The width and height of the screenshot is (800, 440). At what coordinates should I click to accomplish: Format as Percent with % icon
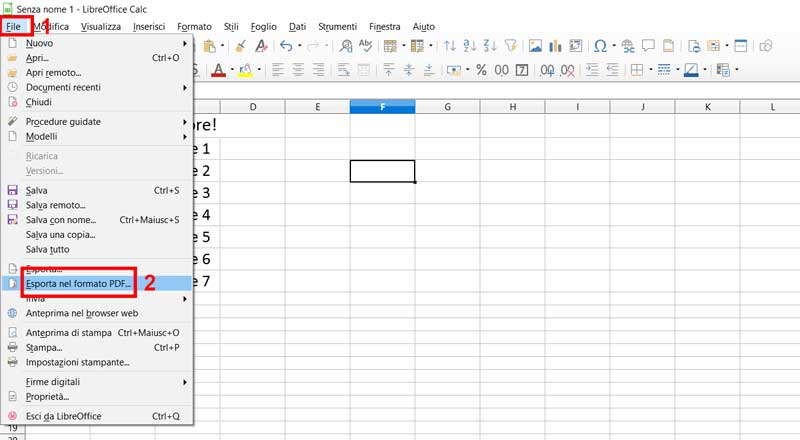pyautogui.click(x=481, y=70)
